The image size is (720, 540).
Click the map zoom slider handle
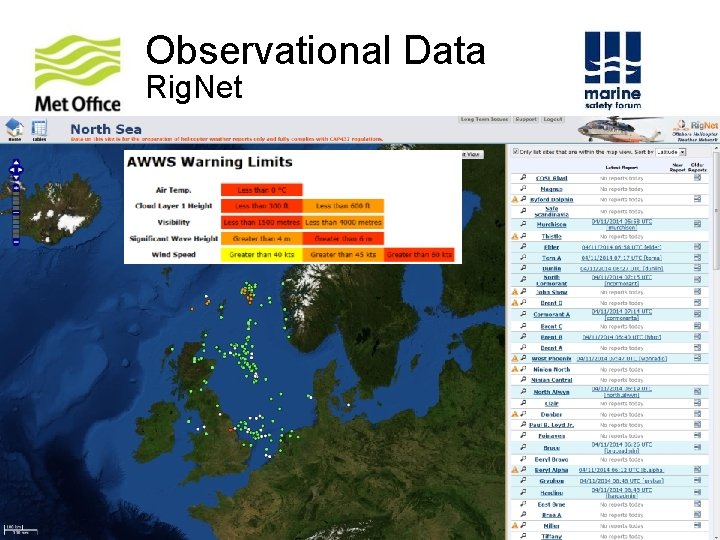pos(17,213)
